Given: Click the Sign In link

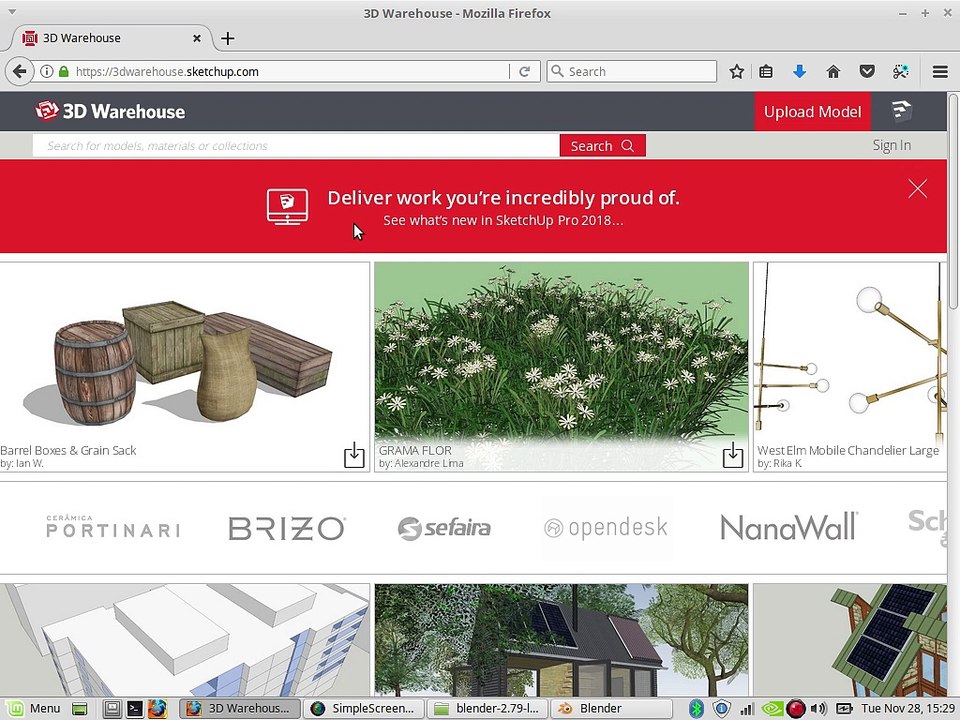Looking at the screenshot, I should coord(891,145).
